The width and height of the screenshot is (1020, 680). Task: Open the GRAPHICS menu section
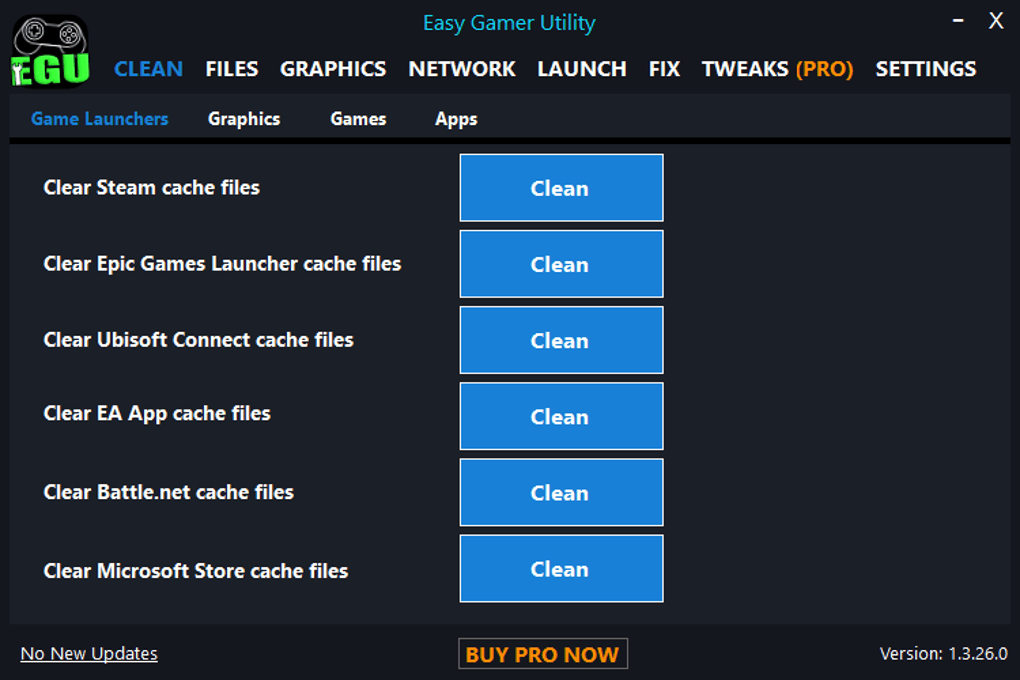[333, 69]
